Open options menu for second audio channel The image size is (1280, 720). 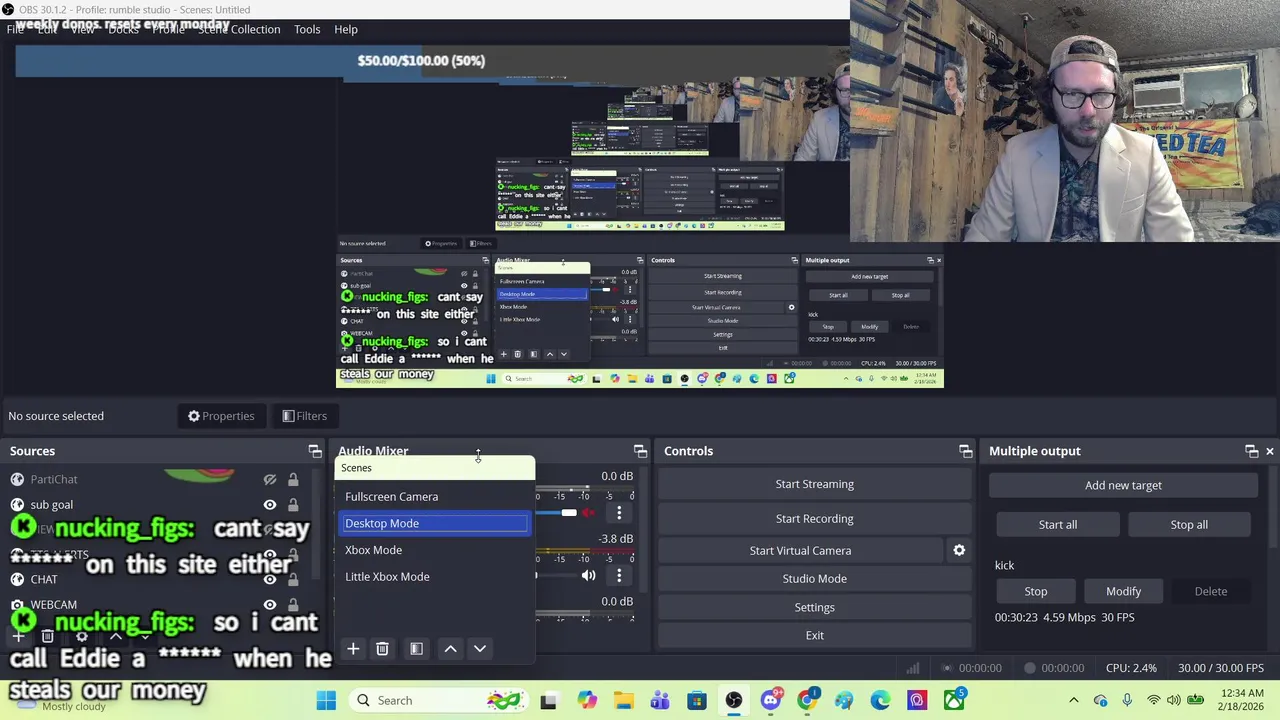(619, 575)
